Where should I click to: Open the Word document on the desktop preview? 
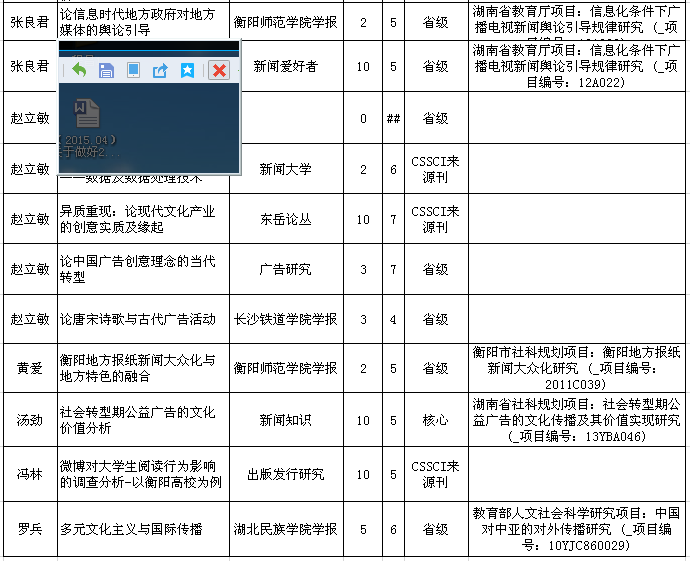87,113
